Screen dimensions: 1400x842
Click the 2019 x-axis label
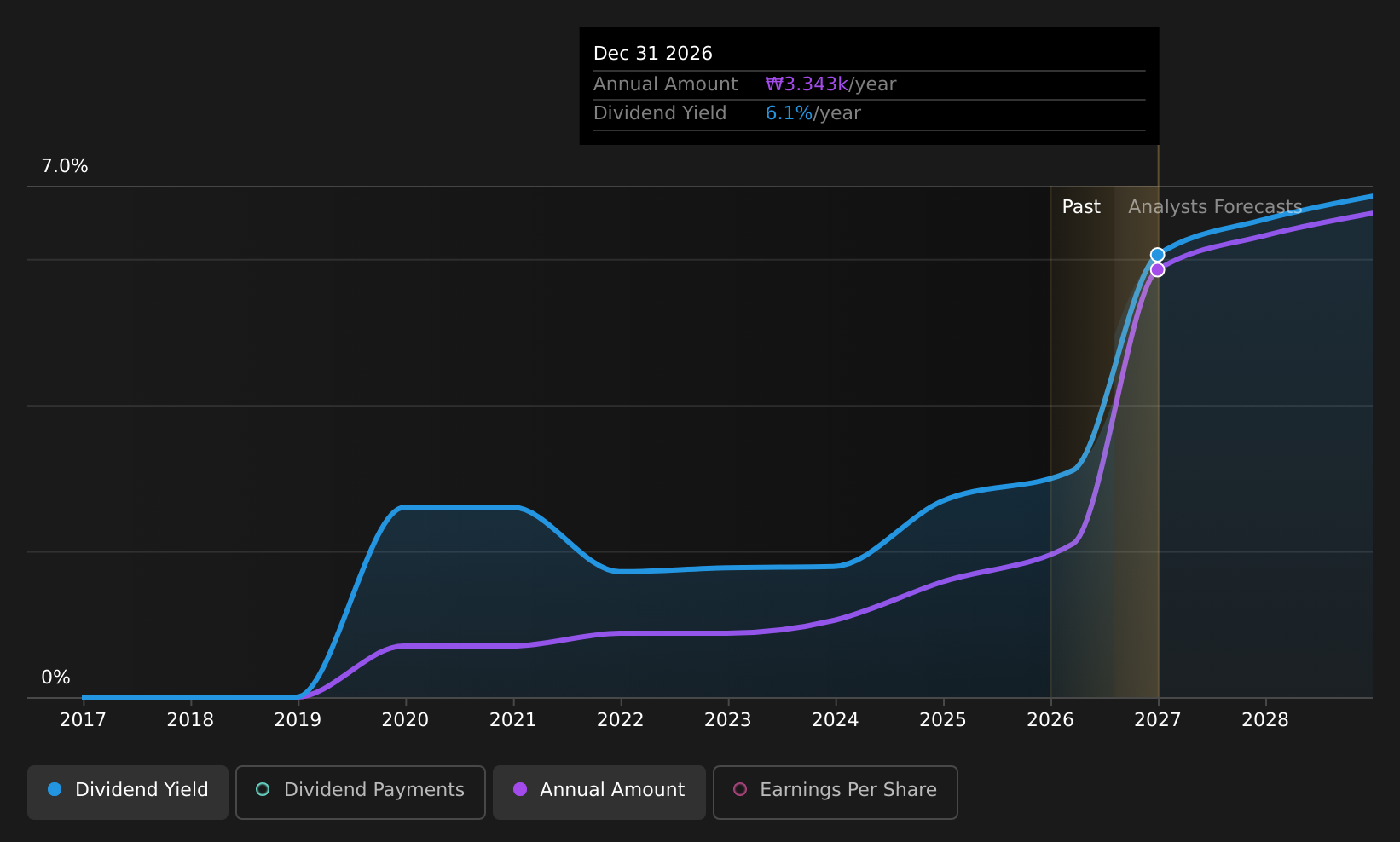coord(298,720)
